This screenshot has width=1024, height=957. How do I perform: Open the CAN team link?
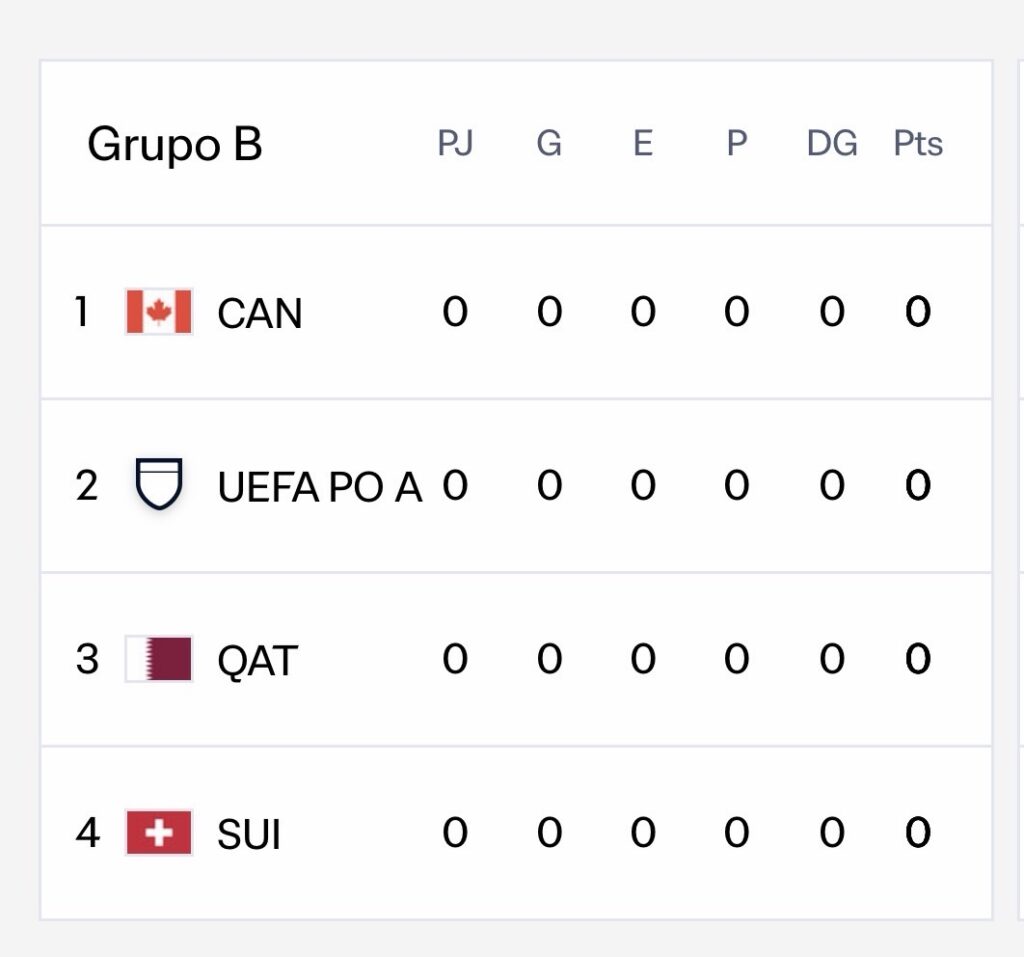point(259,314)
